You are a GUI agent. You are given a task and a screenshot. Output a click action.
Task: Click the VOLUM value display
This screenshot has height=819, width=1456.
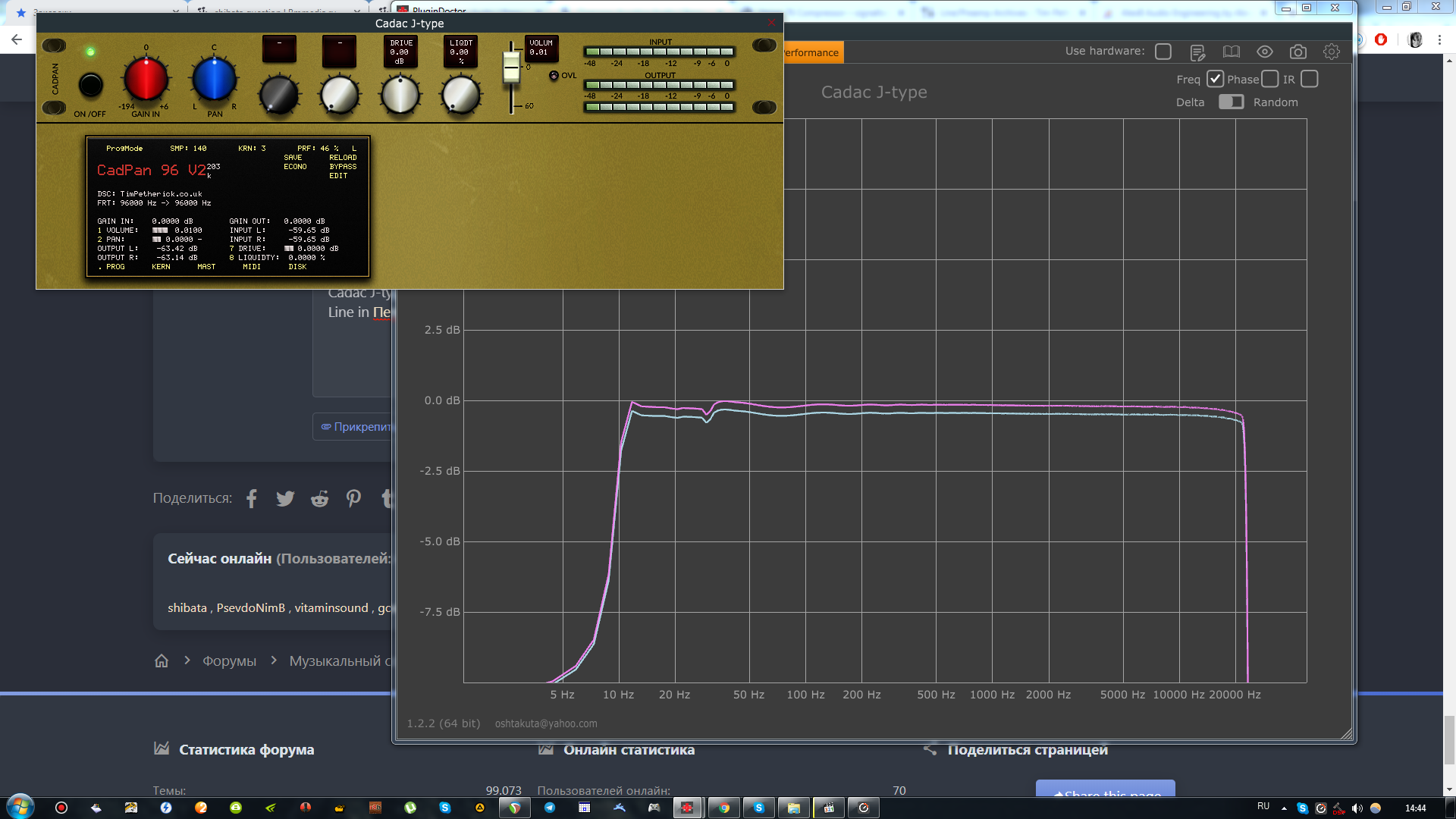pyautogui.click(x=541, y=48)
